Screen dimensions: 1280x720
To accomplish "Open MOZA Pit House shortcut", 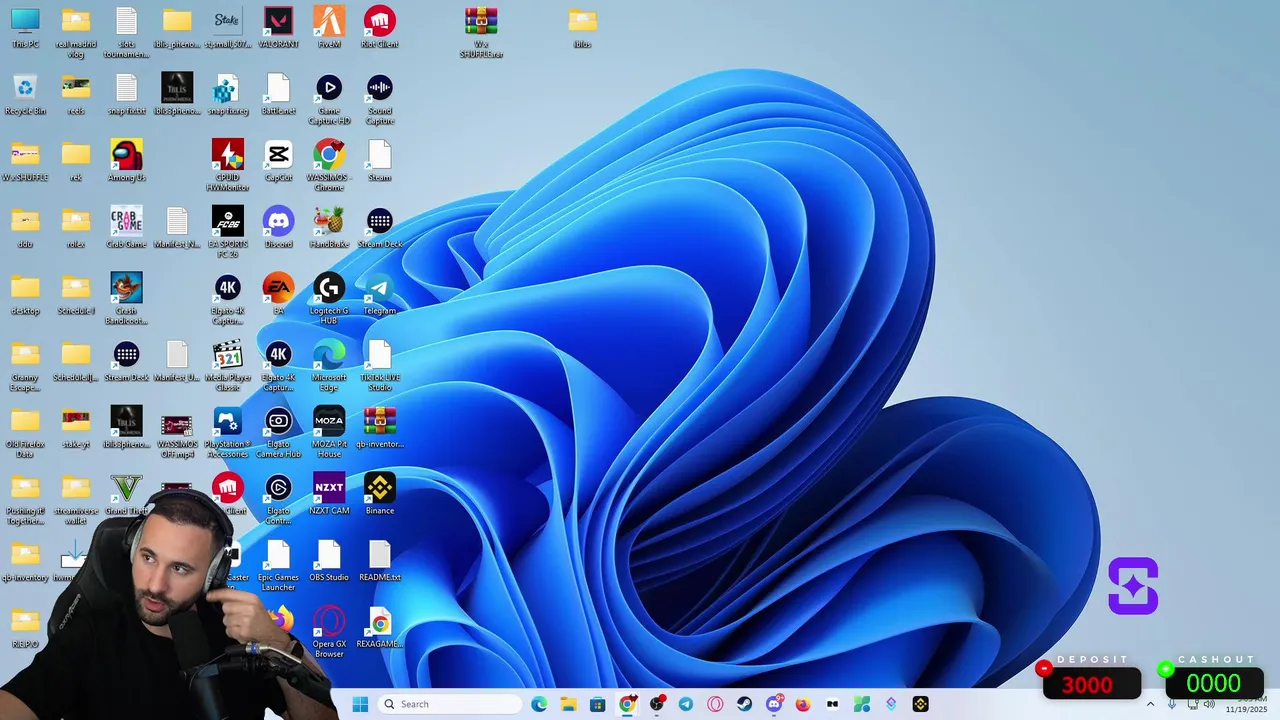I will 329,431.
